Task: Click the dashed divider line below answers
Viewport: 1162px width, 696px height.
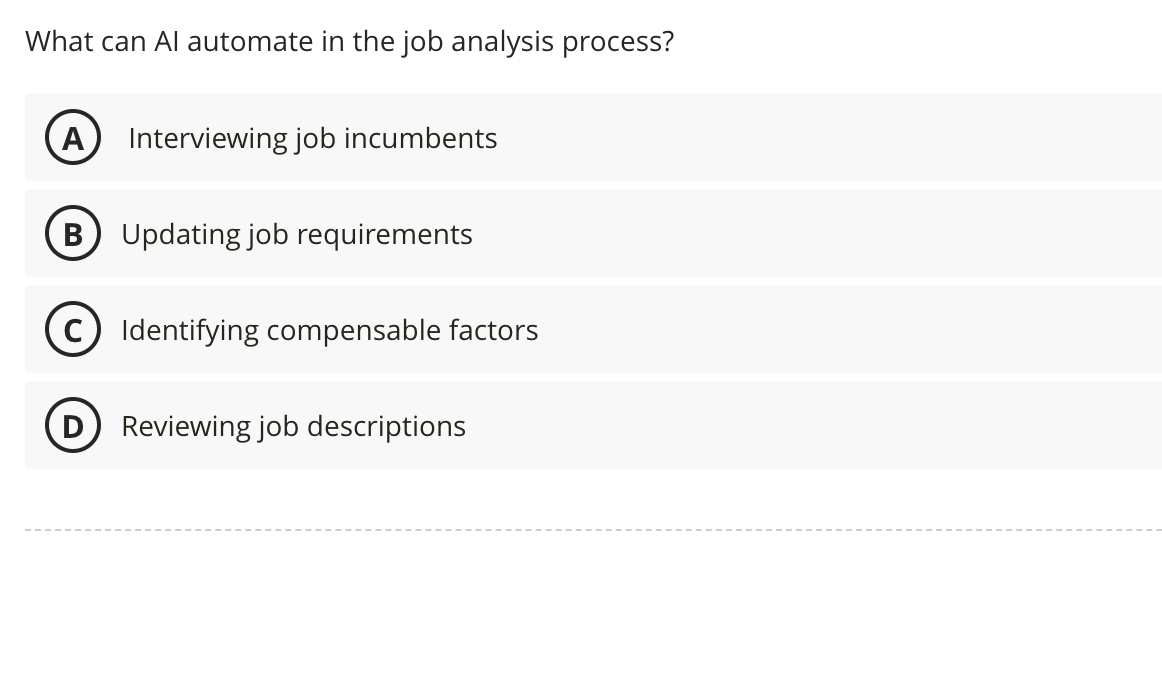Action: pos(592,529)
